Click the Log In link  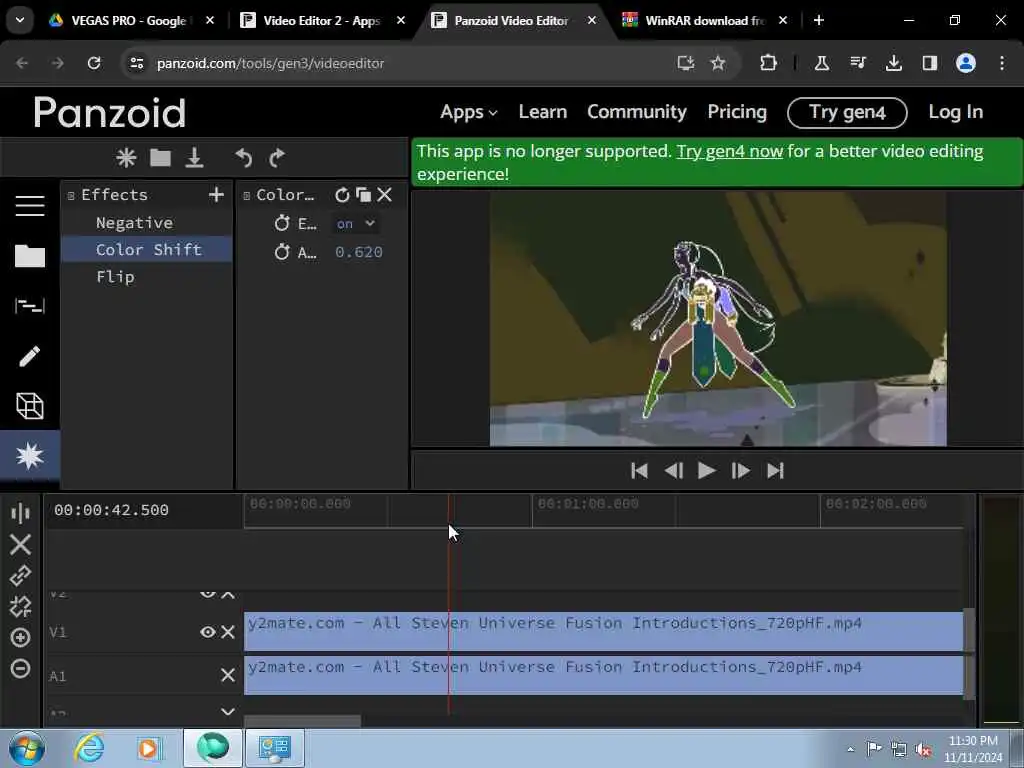pos(955,112)
